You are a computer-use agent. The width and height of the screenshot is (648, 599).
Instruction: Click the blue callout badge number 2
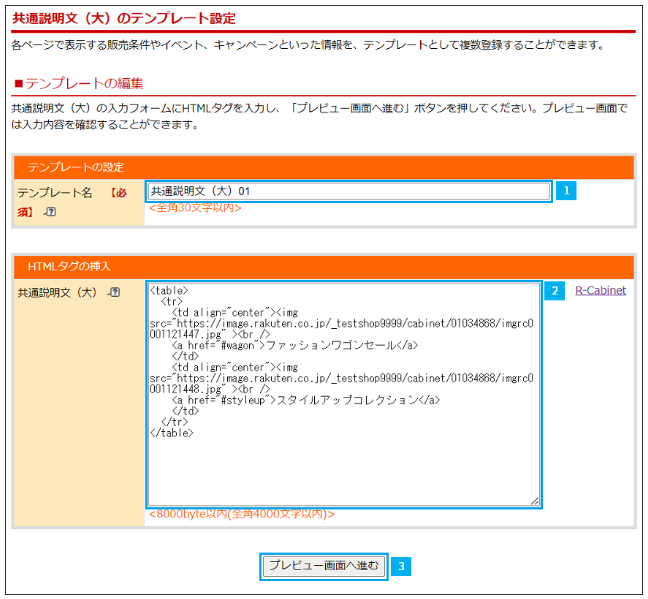[x=554, y=291]
